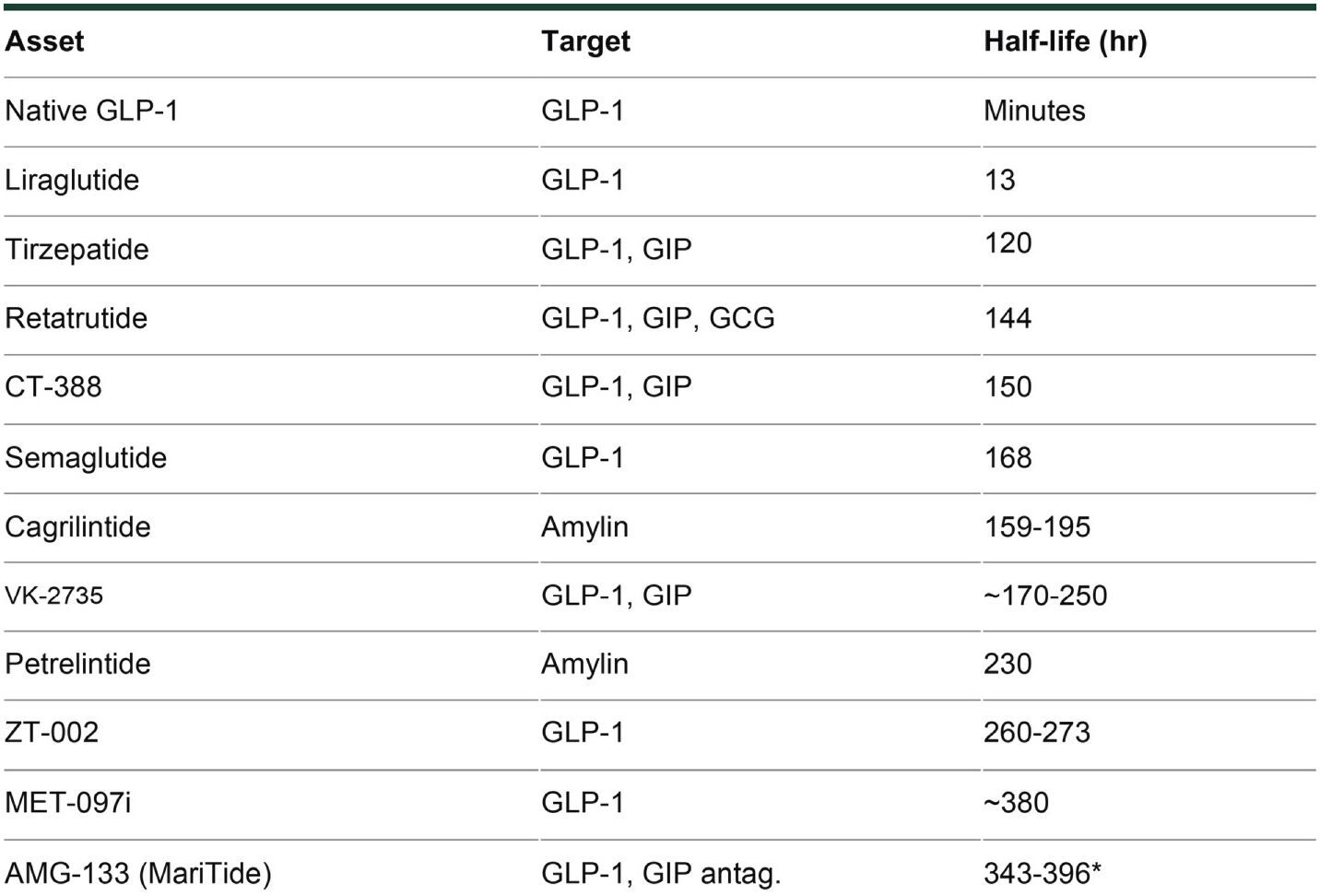
Task: Click the Semaglutide asset name
Action: [86, 457]
